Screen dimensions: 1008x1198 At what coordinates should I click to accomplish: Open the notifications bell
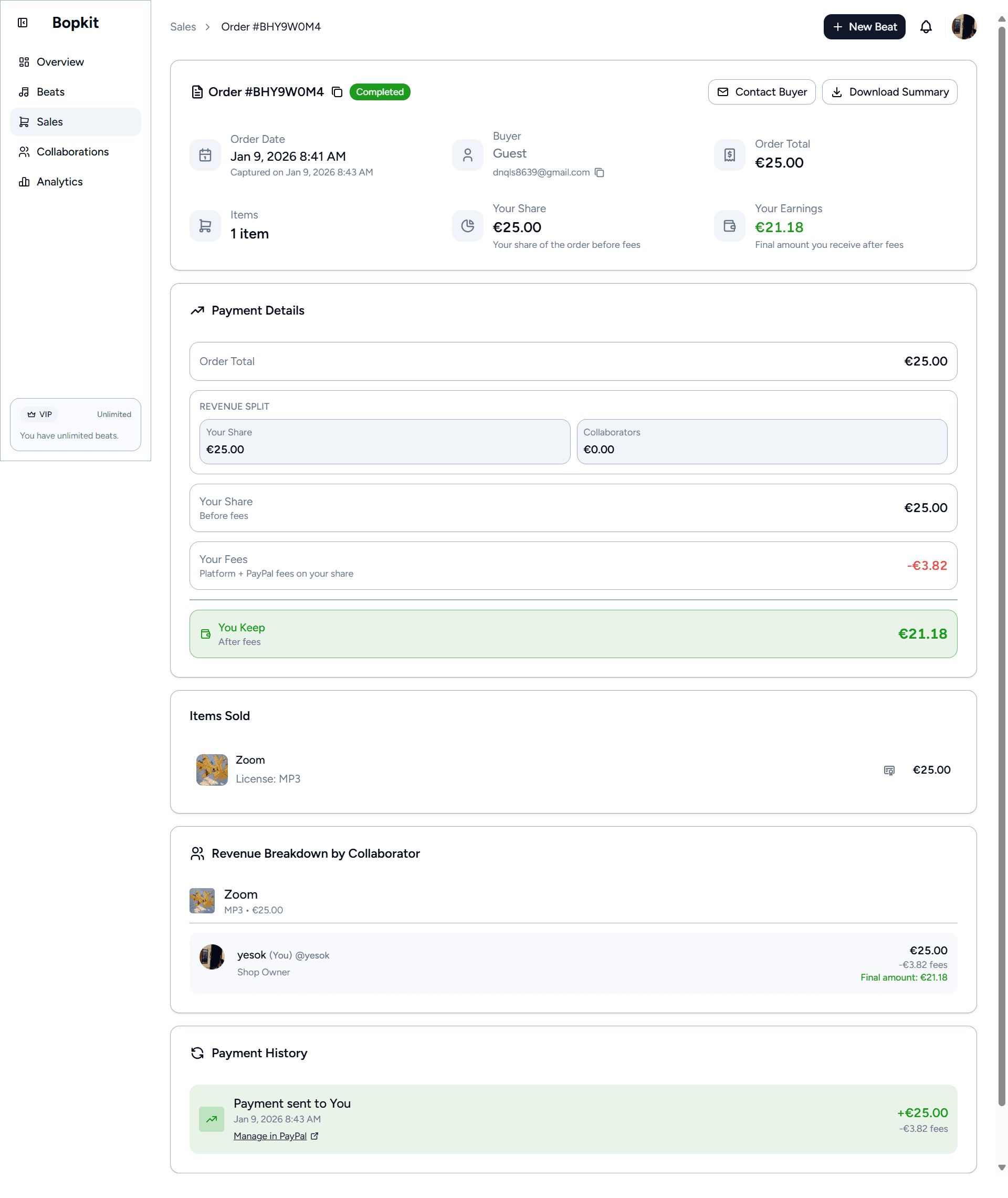coord(927,26)
